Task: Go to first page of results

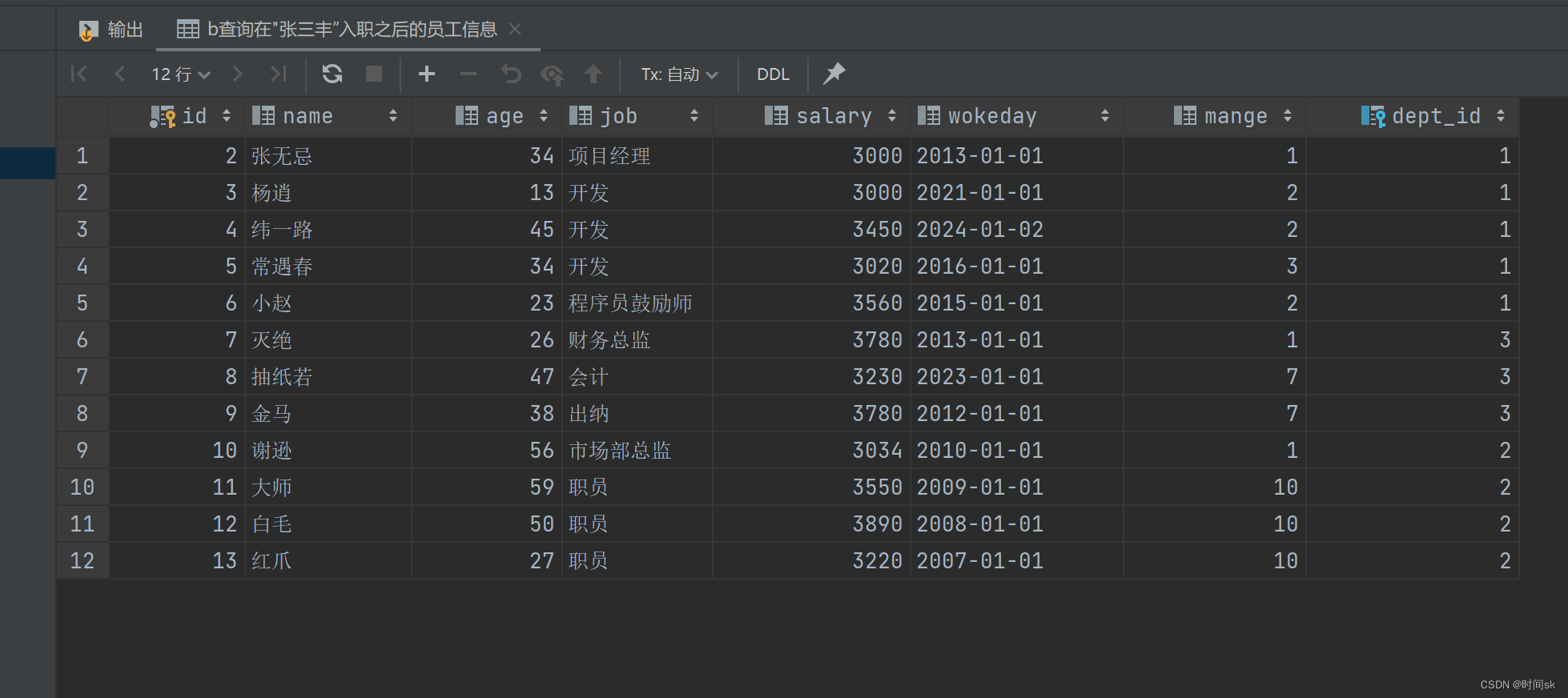Action: (x=78, y=74)
